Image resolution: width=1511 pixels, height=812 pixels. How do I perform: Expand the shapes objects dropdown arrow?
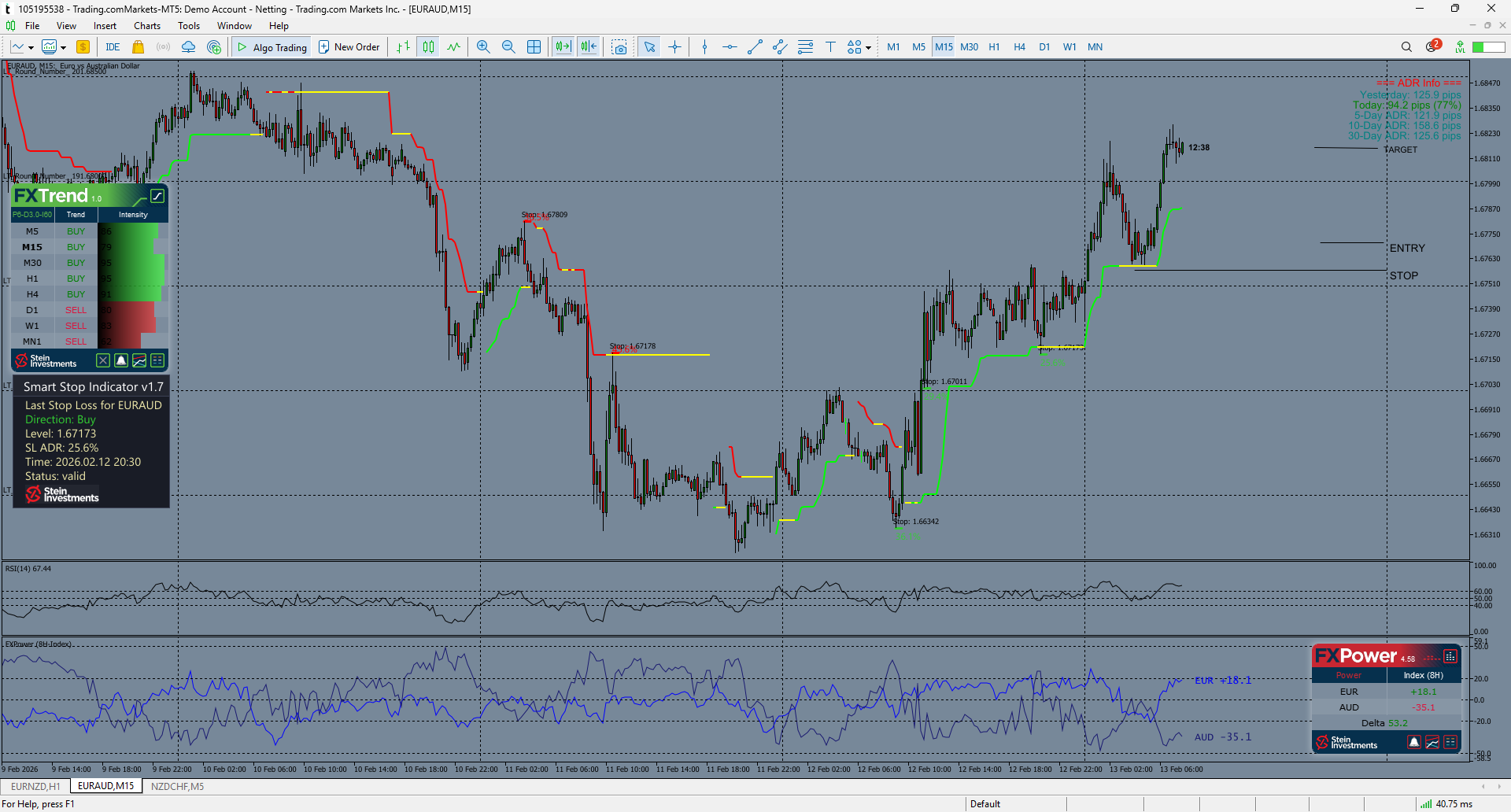tap(868, 48)
